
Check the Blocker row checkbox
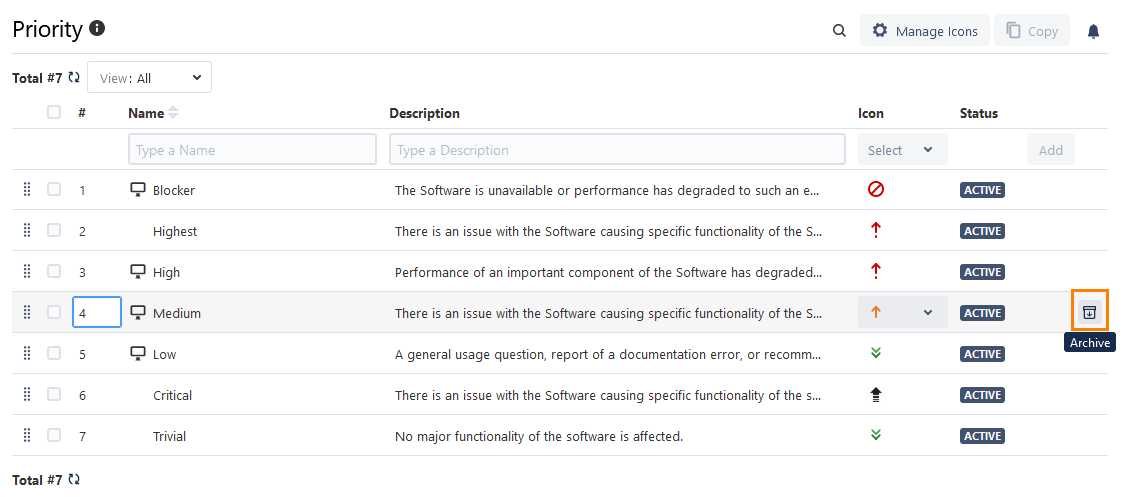pyautogui.click(x=54, y=189)
